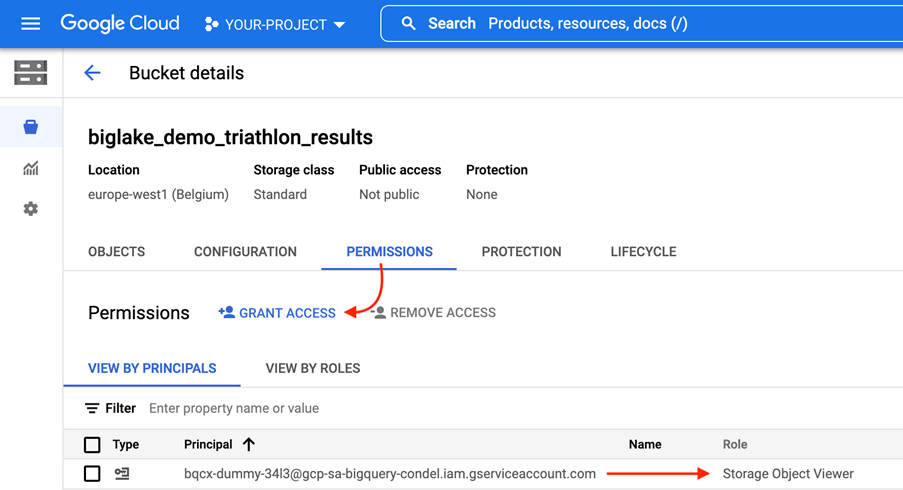This screenshot has width=903, height=490.
Task: Click the filter icon beside Filter
Action: pyautogui.click(x=92, y=408)
